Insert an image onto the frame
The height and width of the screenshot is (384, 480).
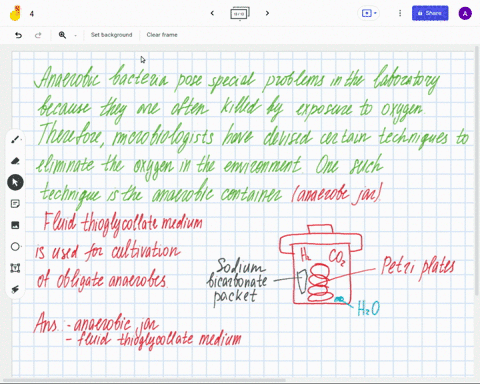click(x=15, y=225)
